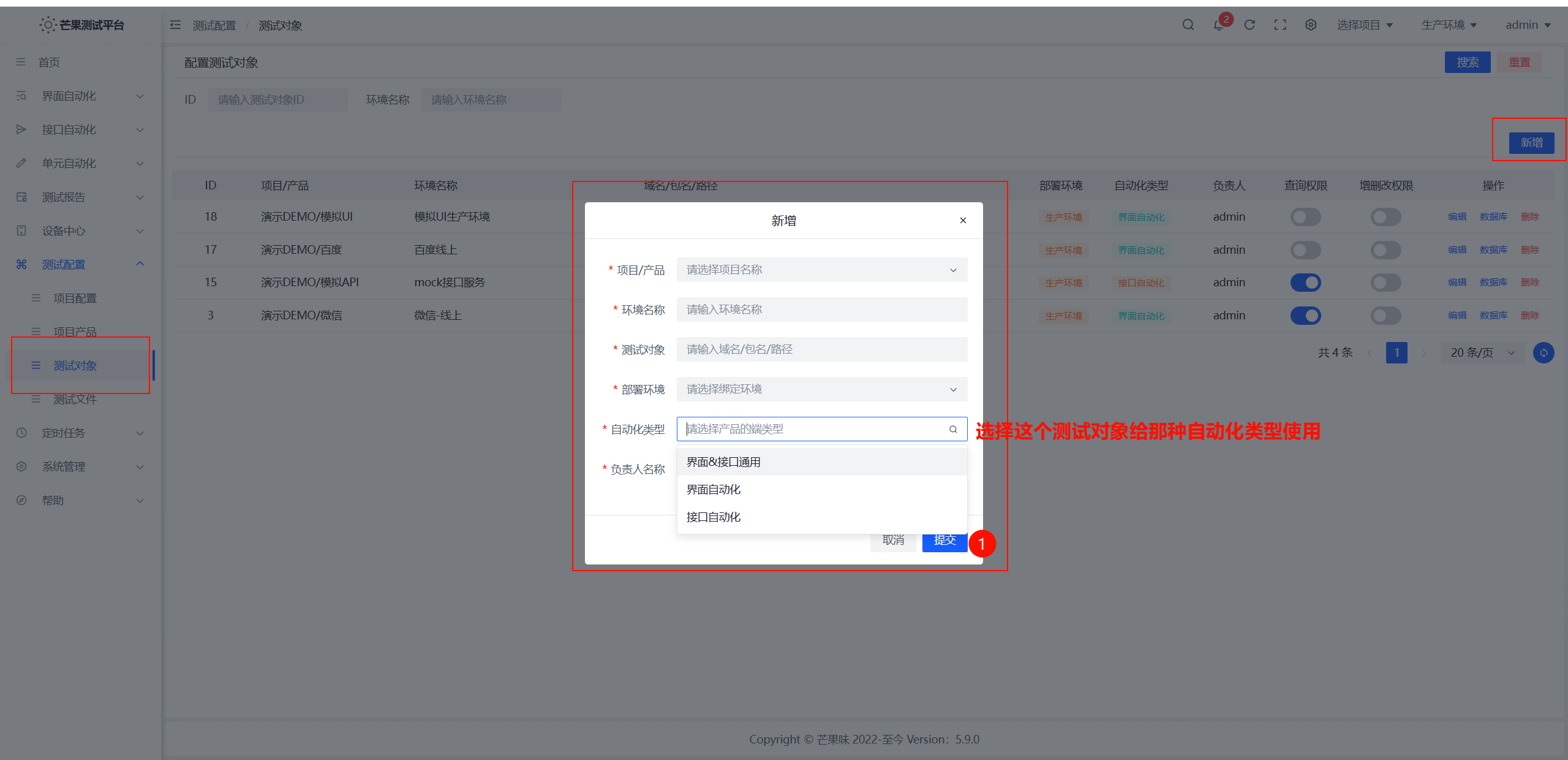Viewport: 1568px width, 760px height.
Task: Select 界面自动化 option from dropdown list
Action: pos(714,490)
